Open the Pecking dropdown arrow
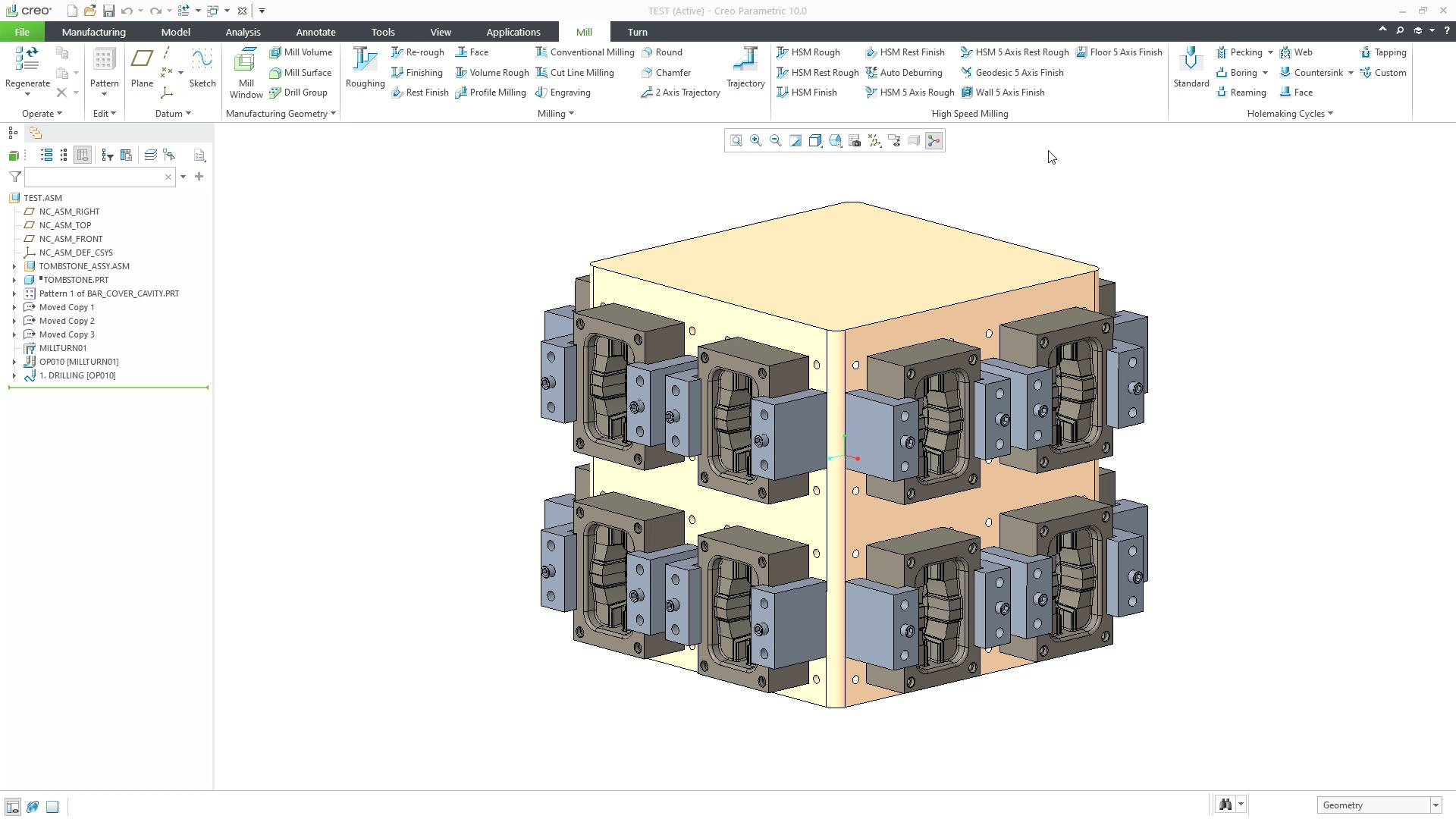 point(1270,52)
